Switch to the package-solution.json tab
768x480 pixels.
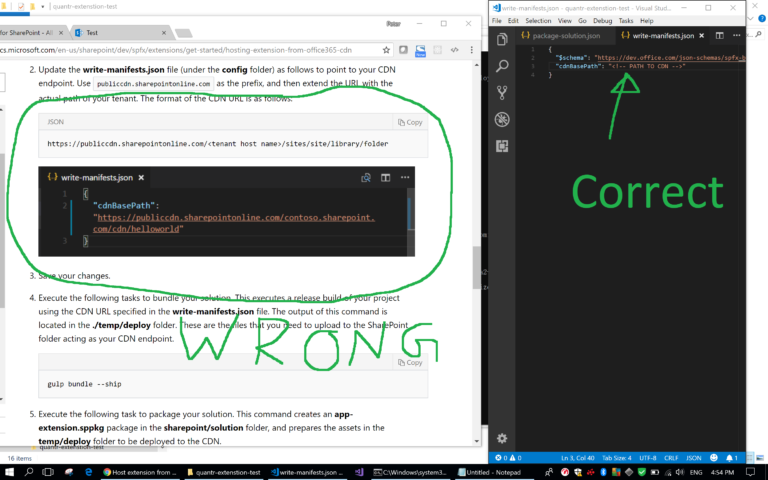point(561,36)
